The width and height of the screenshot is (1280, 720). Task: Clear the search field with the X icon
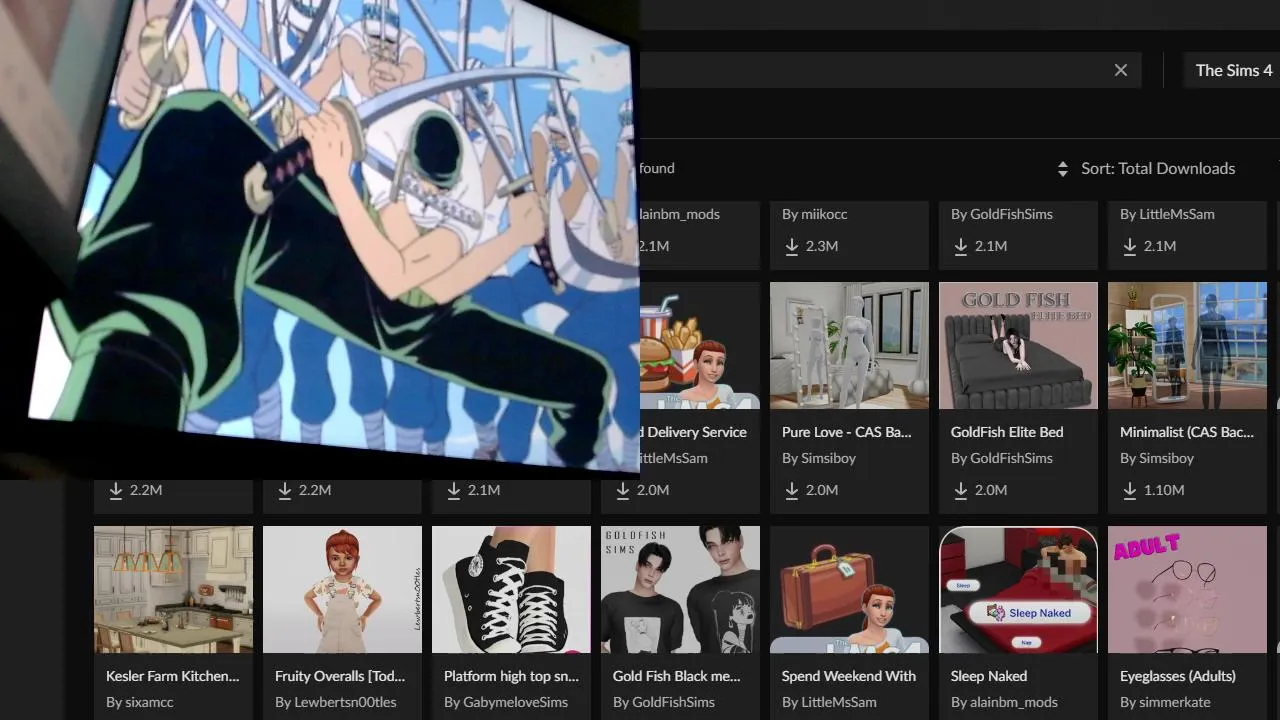click(1121, 70)
